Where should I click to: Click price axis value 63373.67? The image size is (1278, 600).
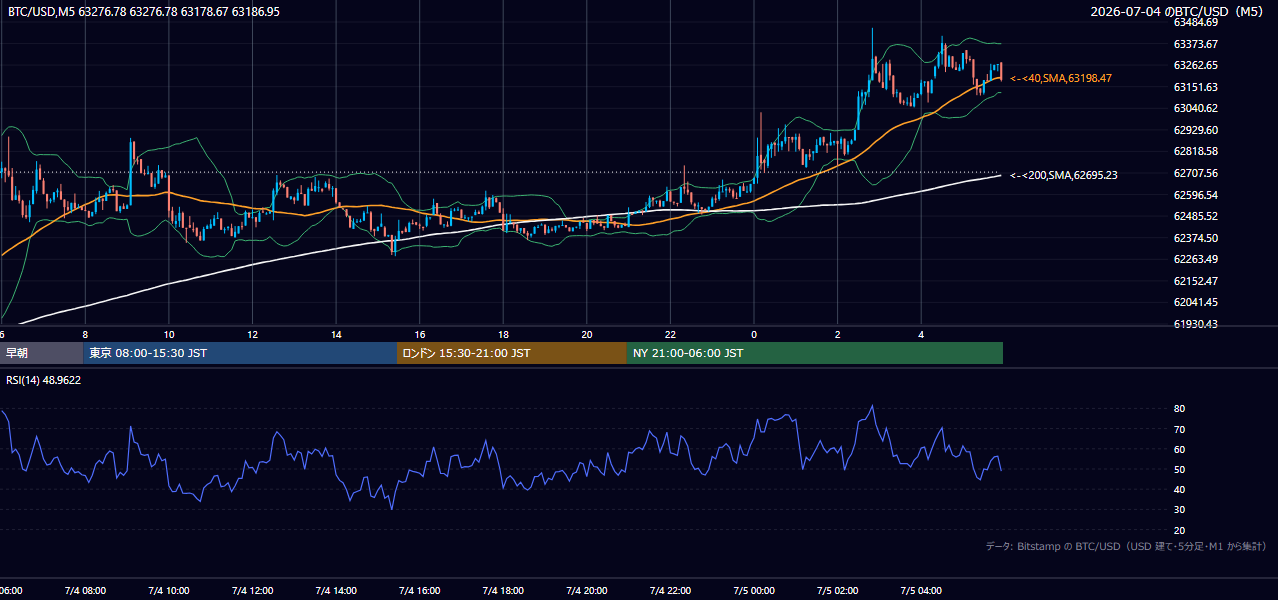click(1195, 44)
